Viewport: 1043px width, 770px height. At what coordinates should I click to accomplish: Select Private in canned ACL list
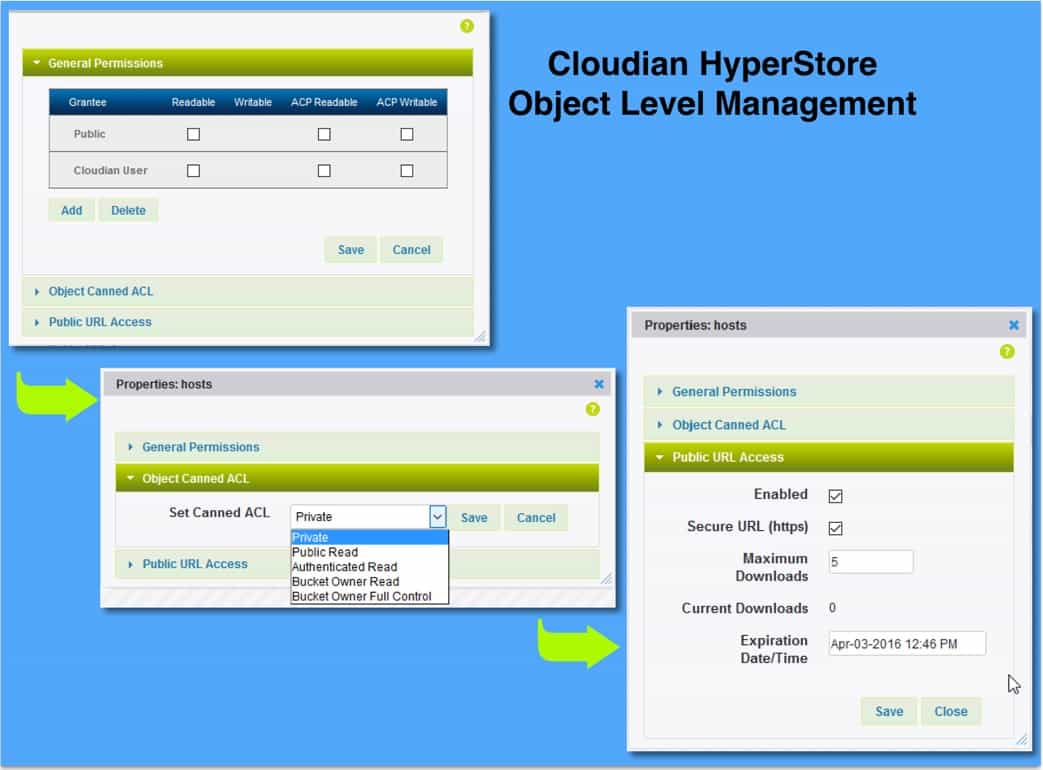[x=369, y=537]
